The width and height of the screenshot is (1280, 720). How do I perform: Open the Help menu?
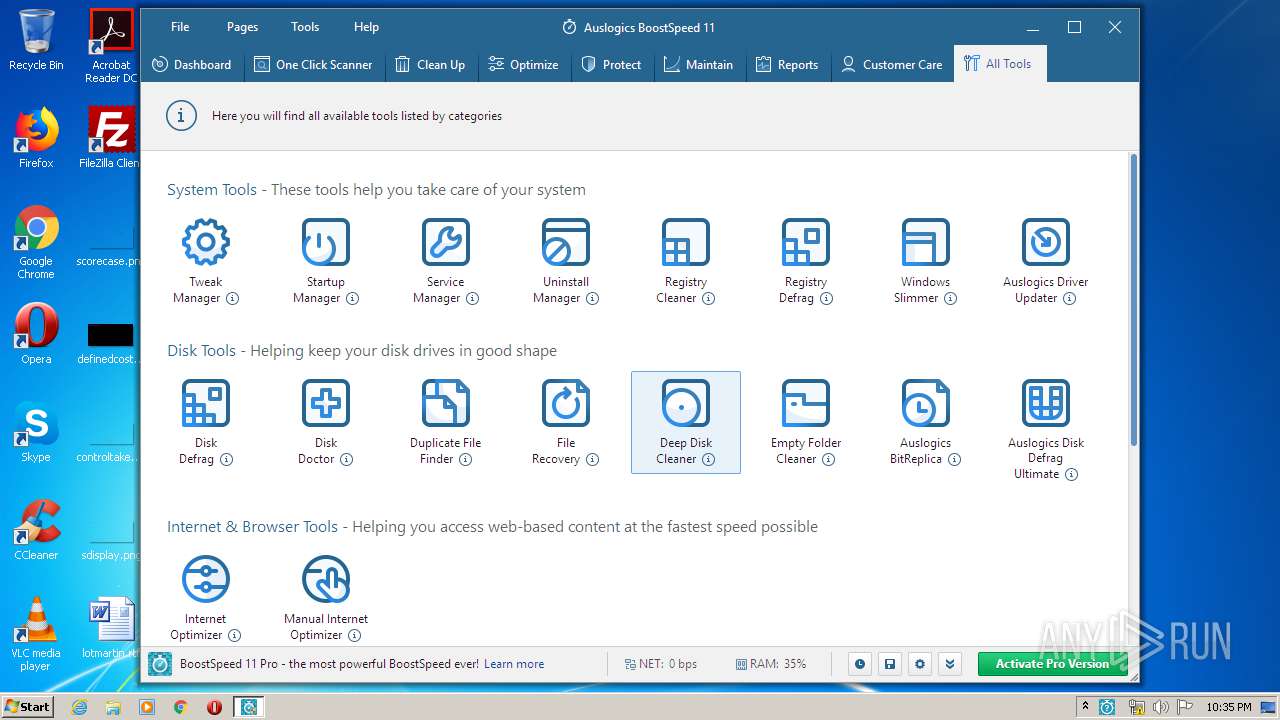tap(366, 27)
